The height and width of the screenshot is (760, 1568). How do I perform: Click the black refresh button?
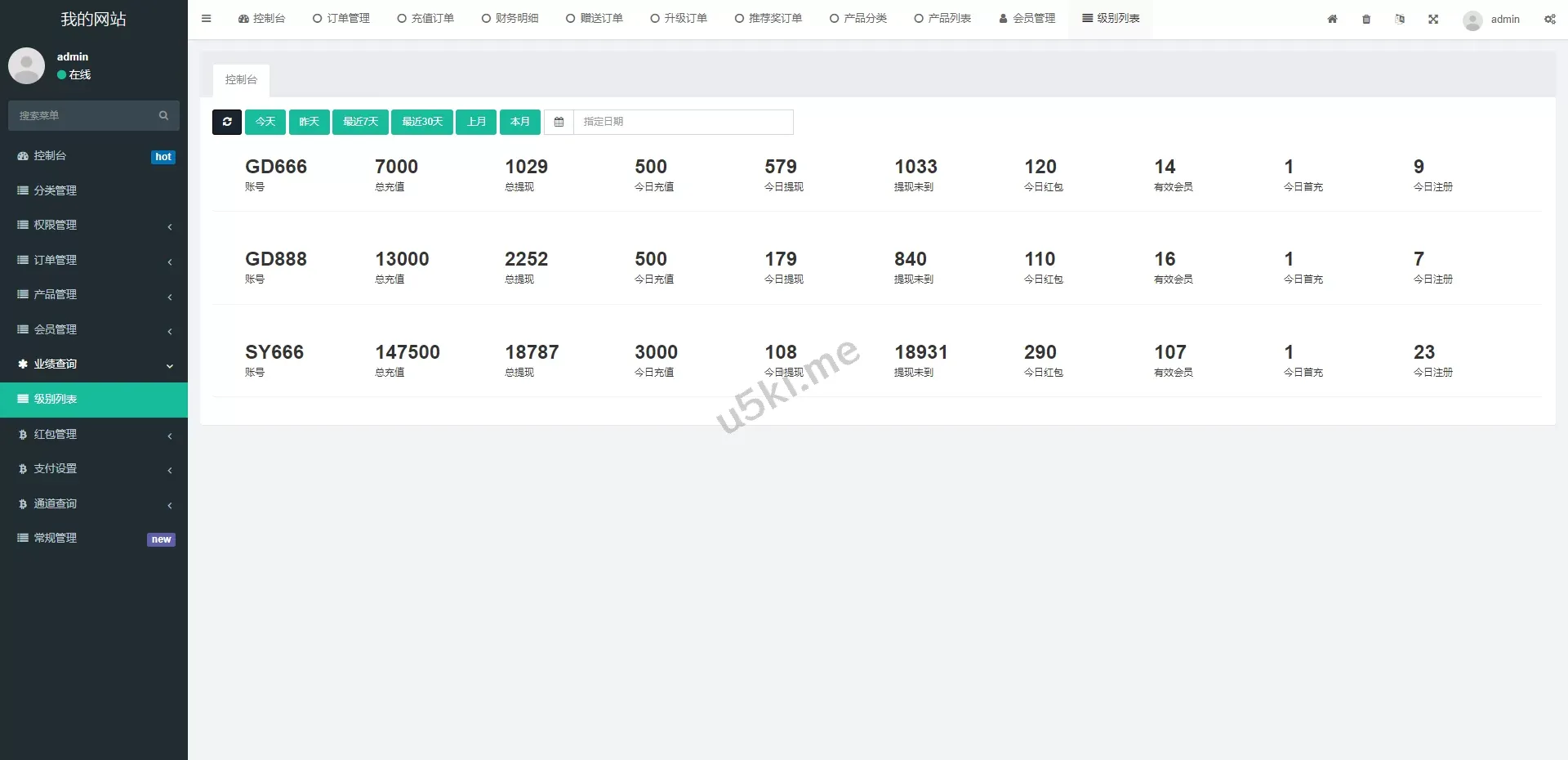(x=227, y=122)
